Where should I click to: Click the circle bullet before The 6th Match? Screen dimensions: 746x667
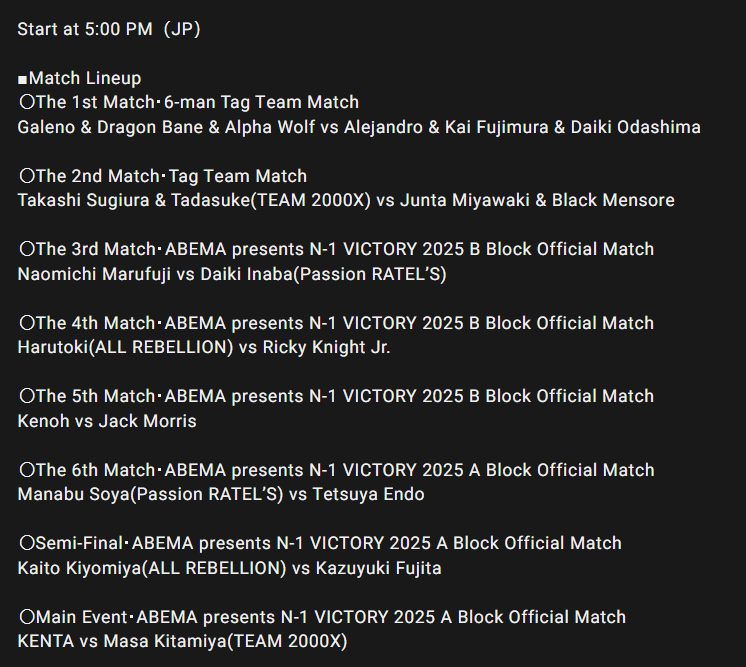[x=27, y=470]
